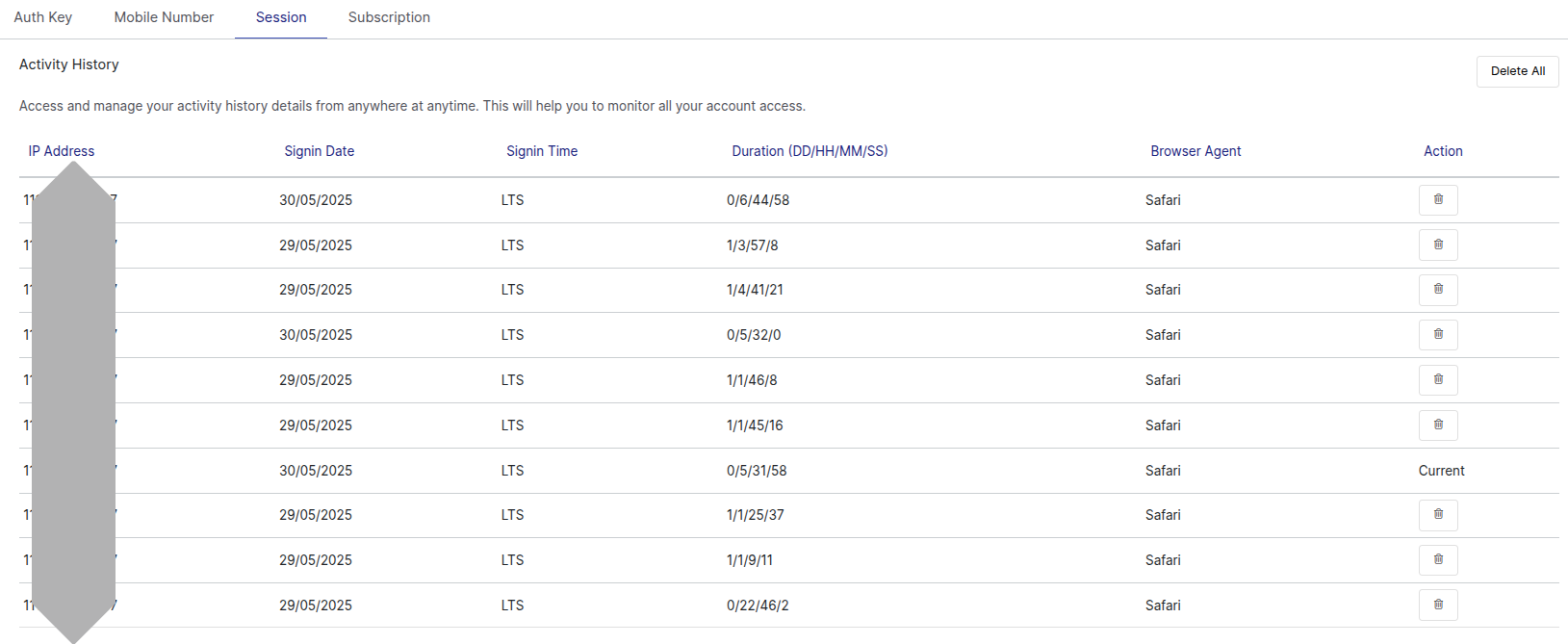The height and width of the screenshot is (644, 1568).
Task: Click the Browser Agent column header
Action: tap(1195, 151)
